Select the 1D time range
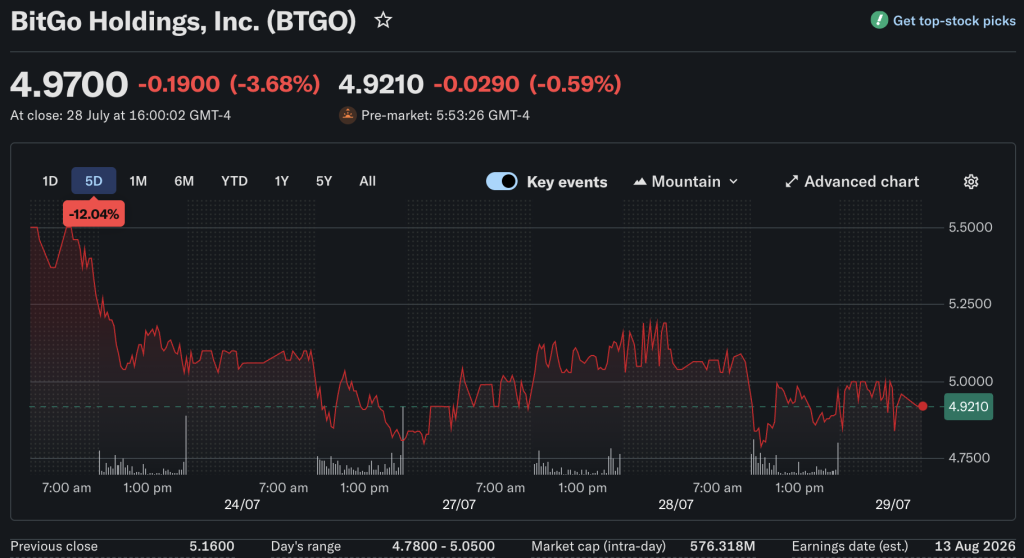 [x=50, y=181]
